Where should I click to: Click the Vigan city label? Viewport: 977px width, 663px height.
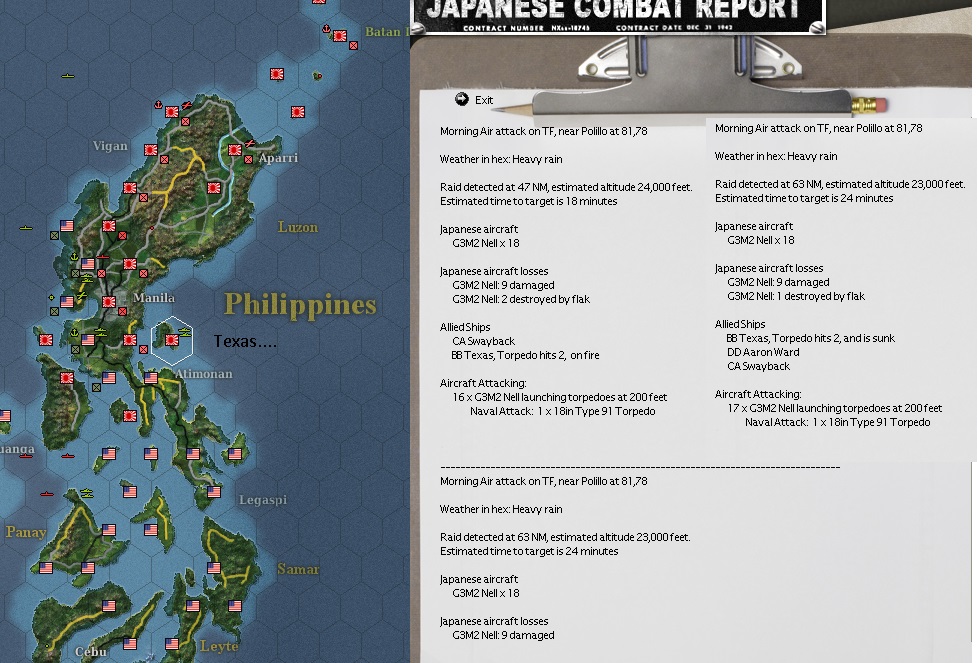click(x=110, y=146)
